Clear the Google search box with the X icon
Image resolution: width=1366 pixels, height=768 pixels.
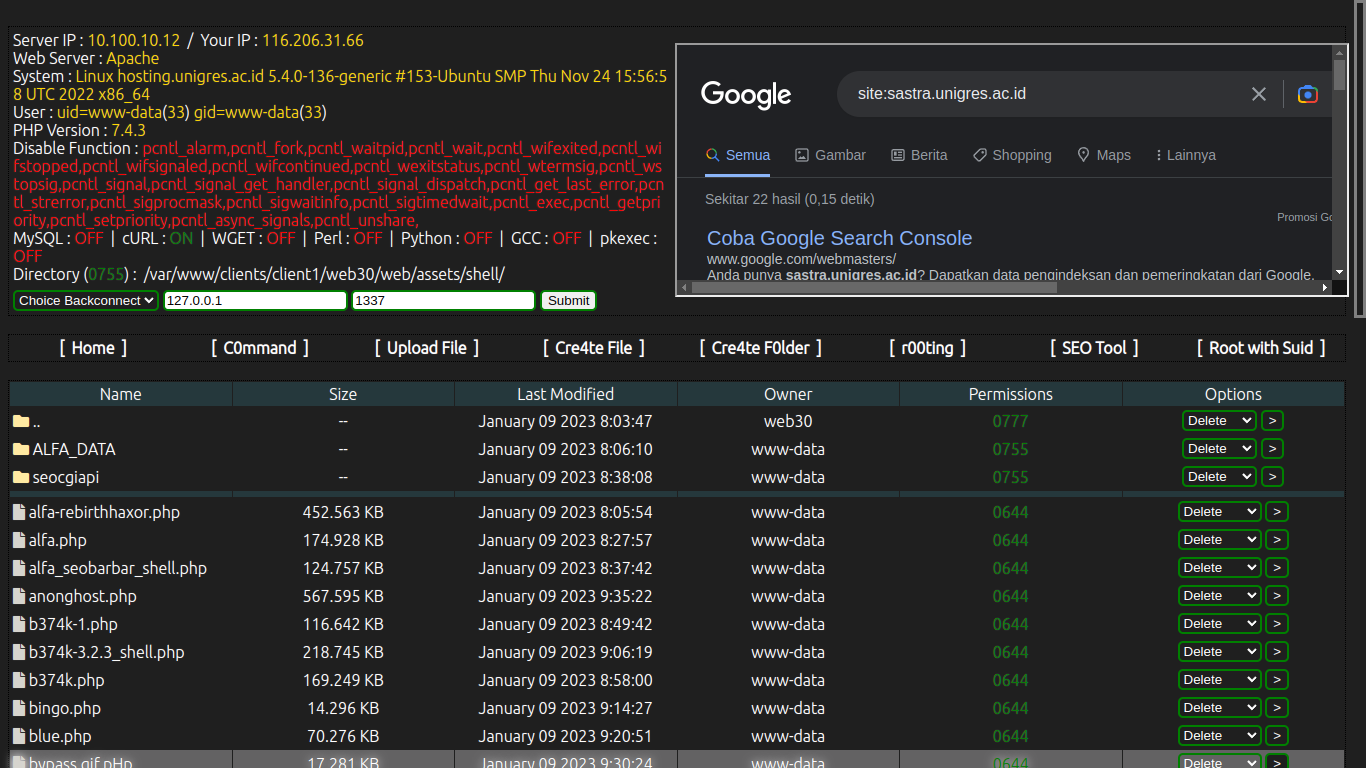pos(1259,94)
